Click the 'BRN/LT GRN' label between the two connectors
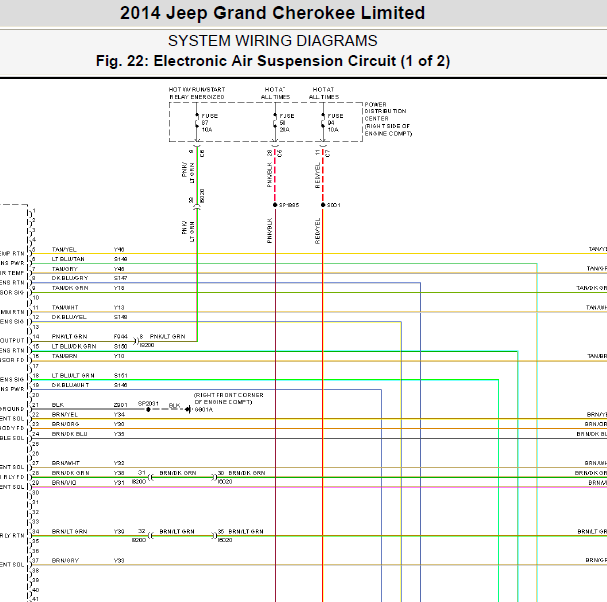Screen dimensions: 607x602 coord(177,532)
